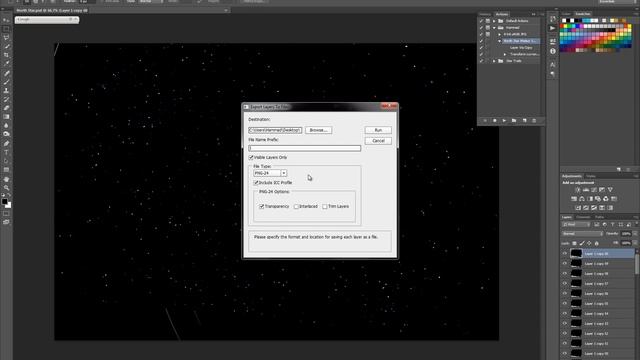The image size is (640, 360).
Task: Expand the Transform current layer step
Action: coord(505,54)
